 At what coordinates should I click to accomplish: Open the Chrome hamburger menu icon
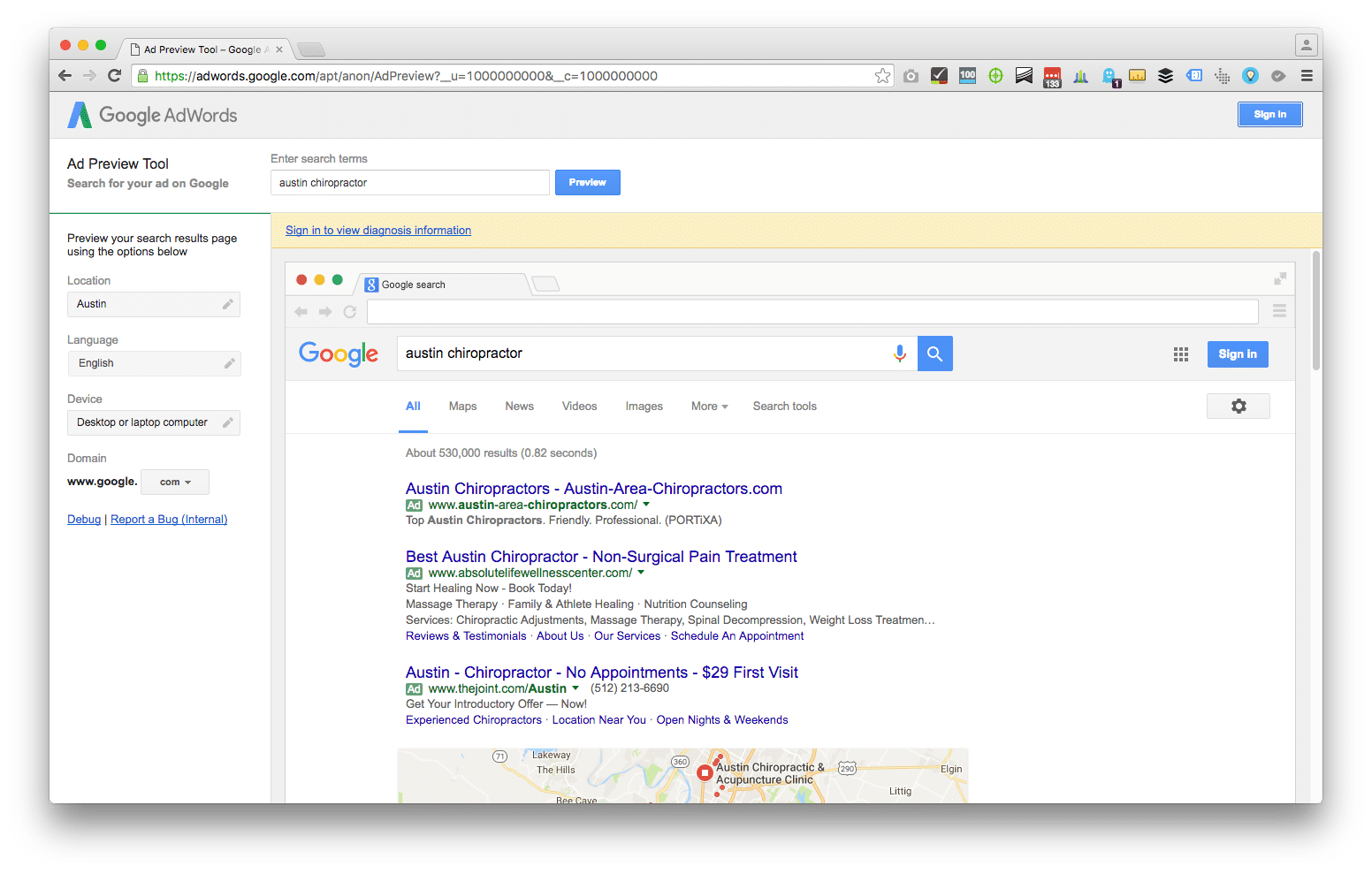[1307, 76]
